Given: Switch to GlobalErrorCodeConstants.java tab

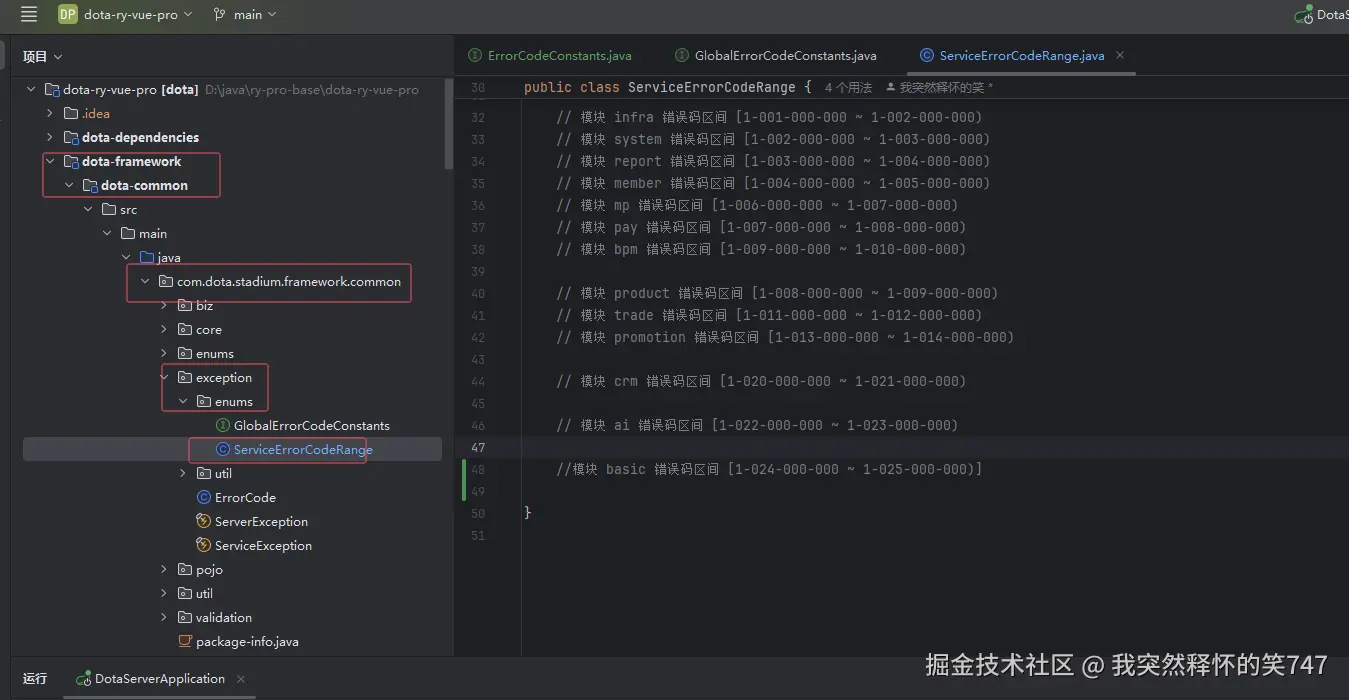Looking at the screenshot, I should [776, 55].
